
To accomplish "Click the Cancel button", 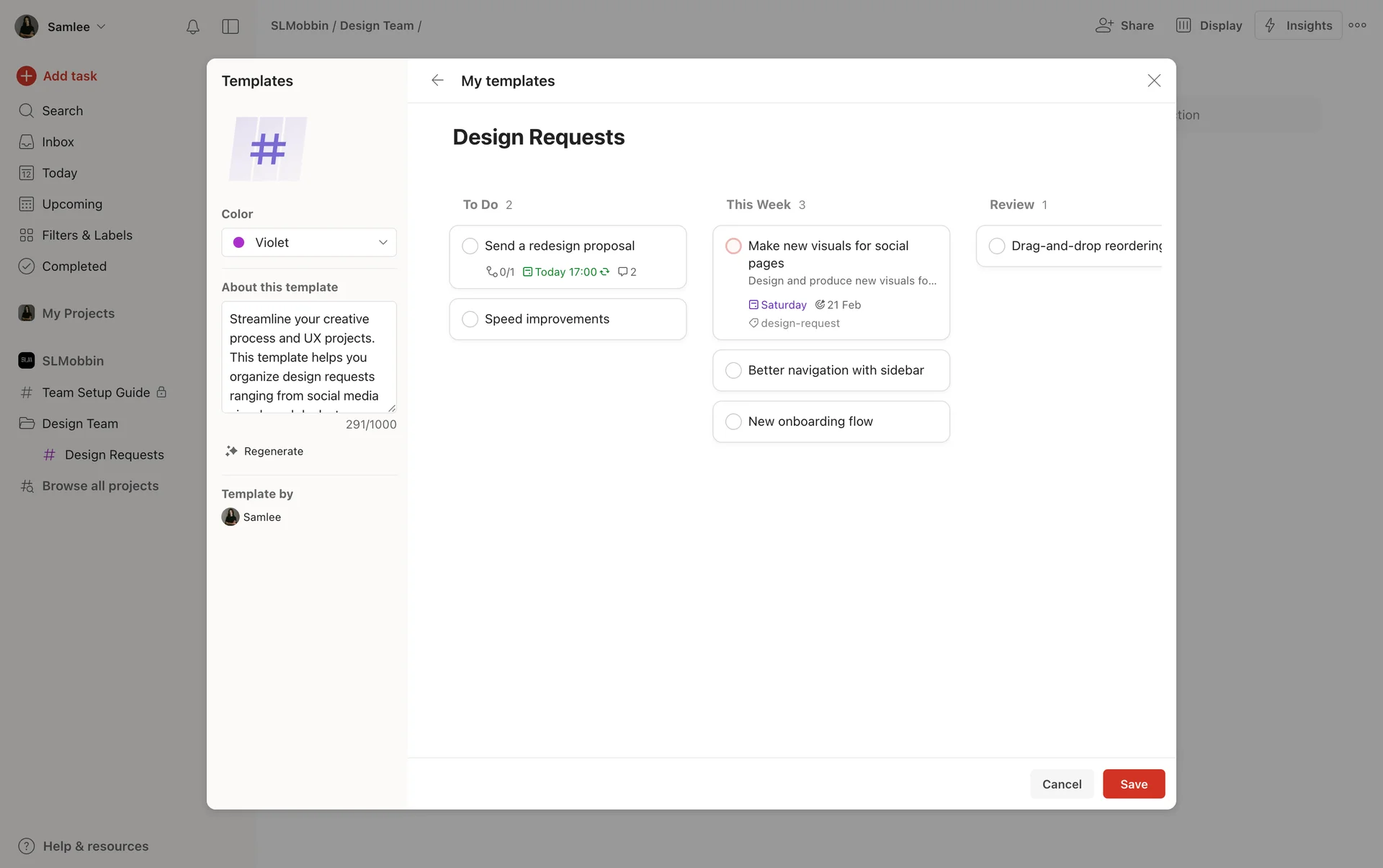I will click(1061, 784).
